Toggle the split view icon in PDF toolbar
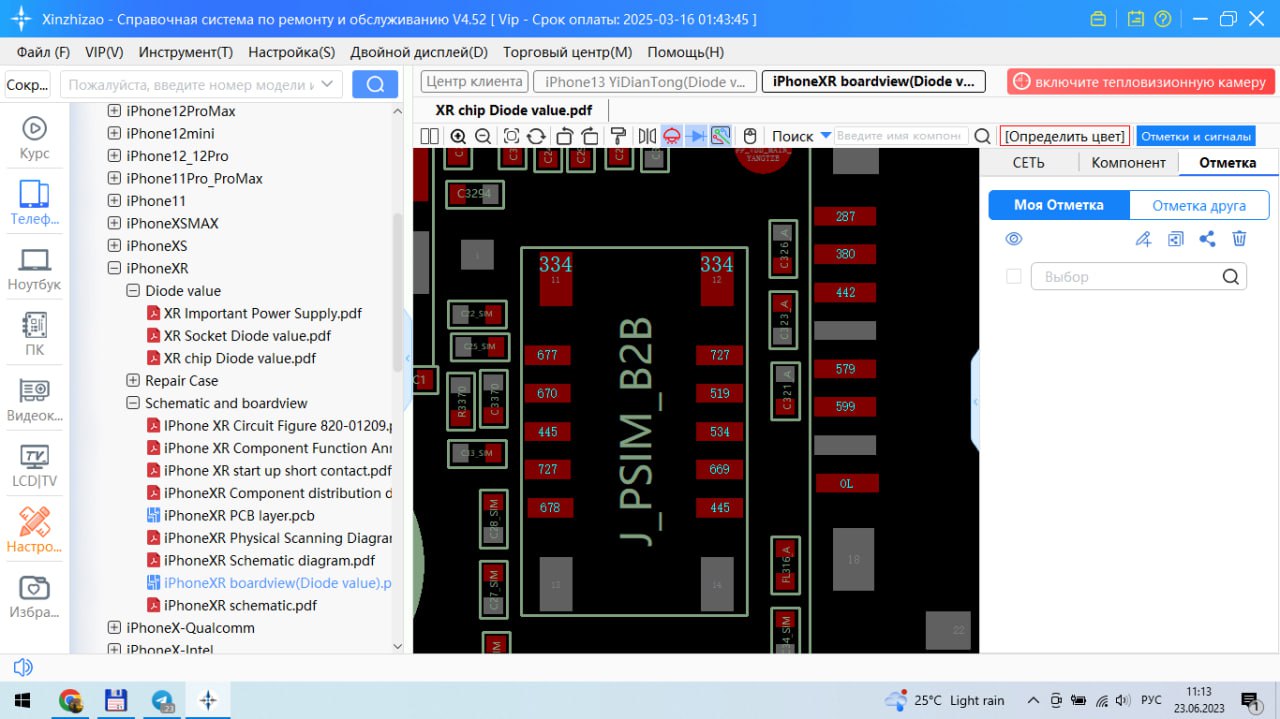Screen dimensions: 1280x719 (430, 136)
